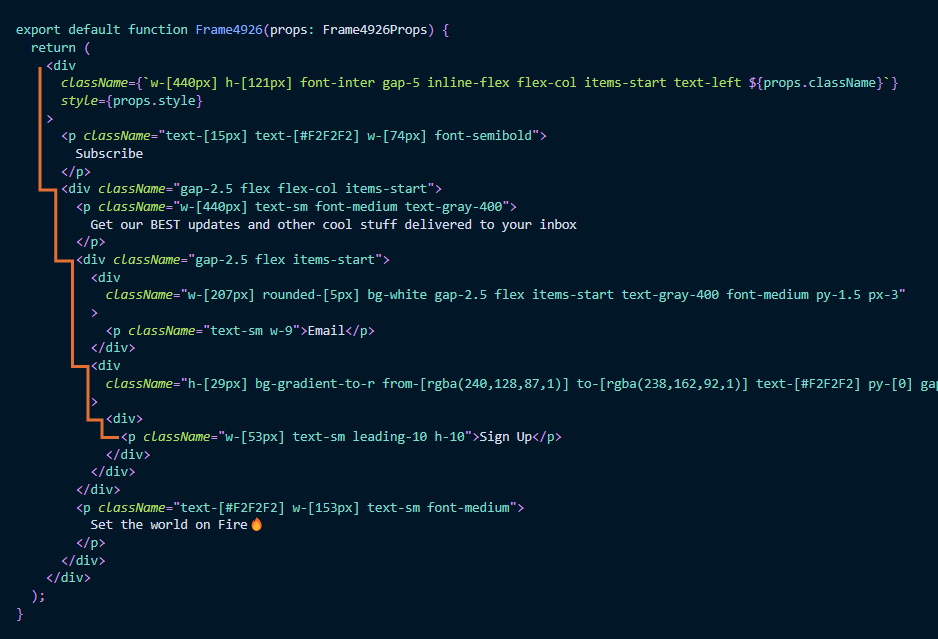Screen dimensions: 938x639
Task: Click the ${props.className} template expression
Action: [816, 83]
